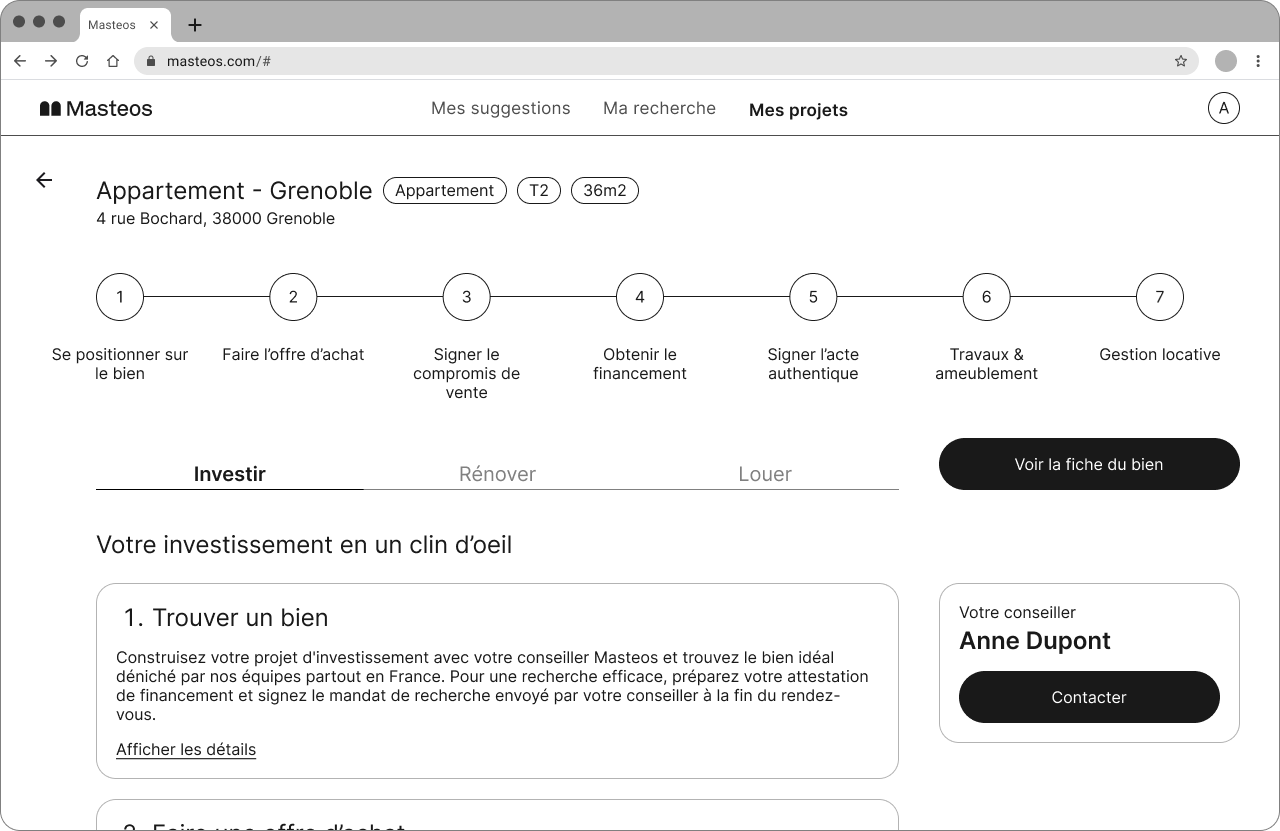Click the Travaux & ameublement step label
The width and height of the screenshot is (1280, 831).
987,364
